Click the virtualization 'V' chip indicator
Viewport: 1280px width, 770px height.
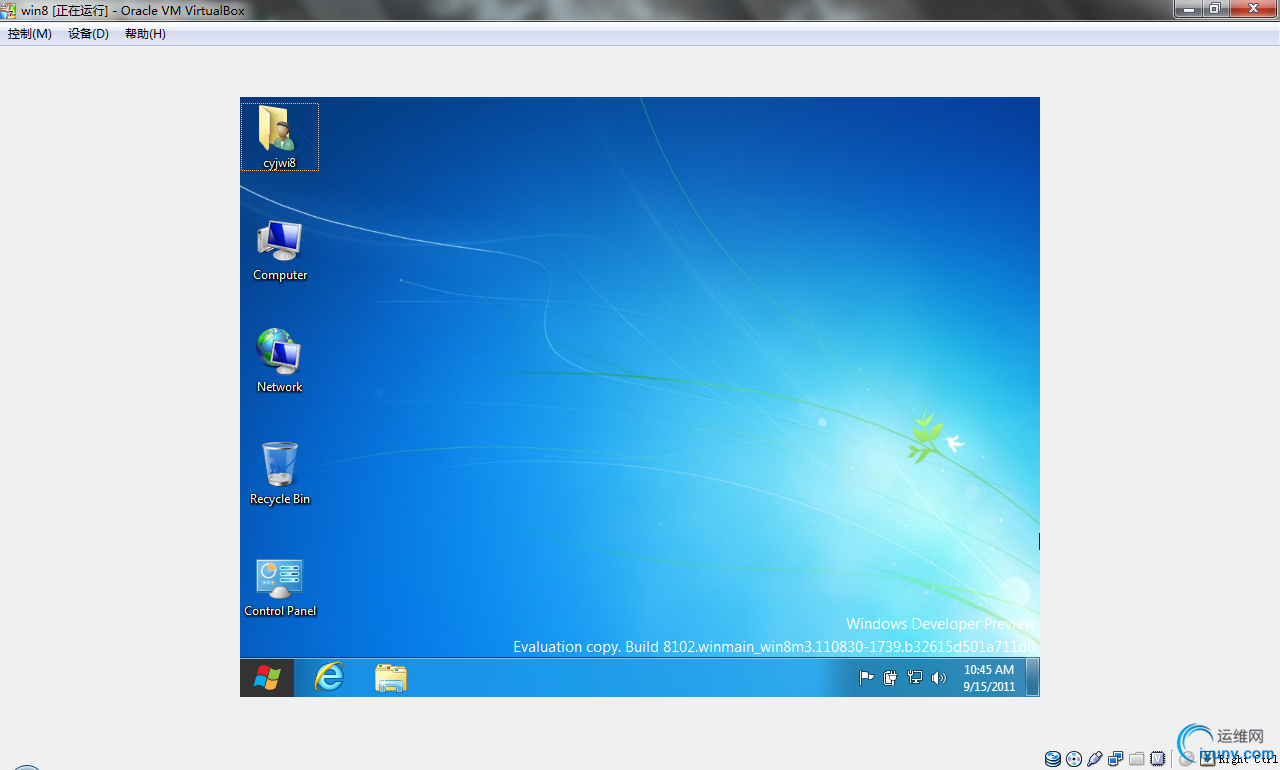pyautogui.click(x=1157, y=758)
